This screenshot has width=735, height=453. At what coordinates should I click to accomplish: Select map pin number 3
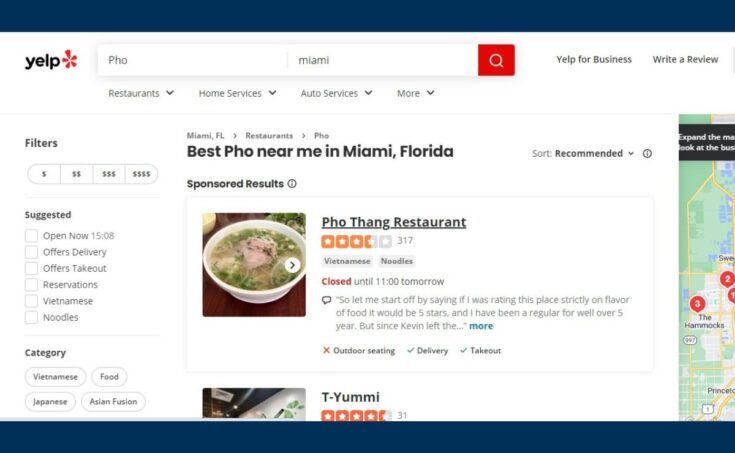(x=697, y=304)
